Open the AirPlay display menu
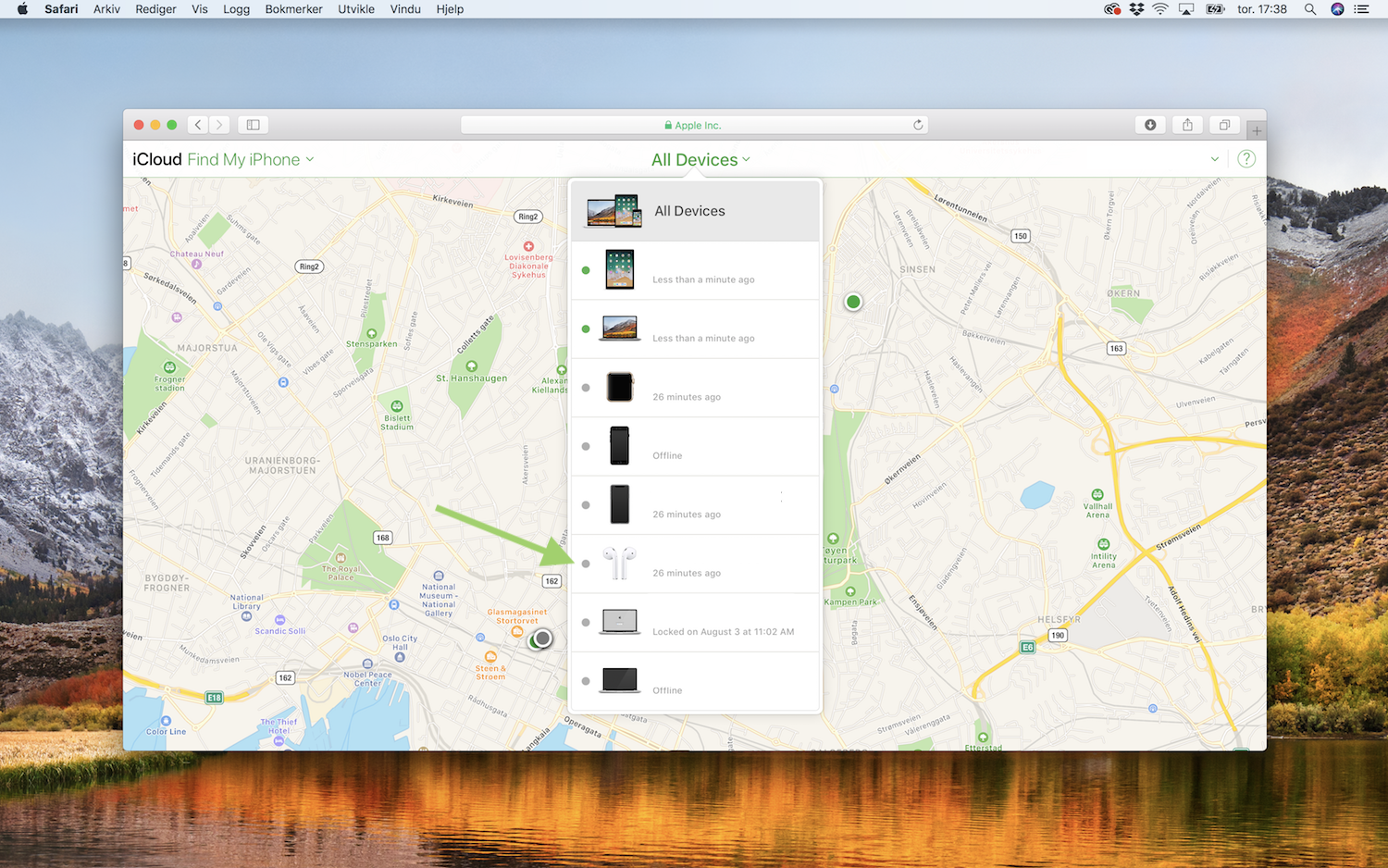Viewport: 1388px width, 868px height. pyautogui.click(x=1186, y=9)
